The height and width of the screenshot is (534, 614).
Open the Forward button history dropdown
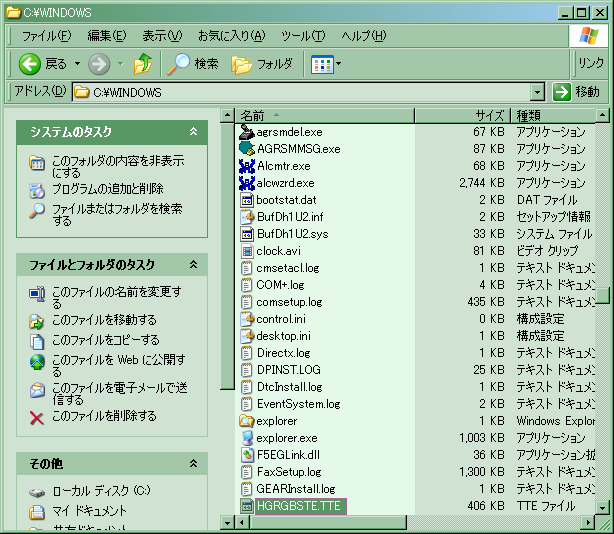(121, 64)
